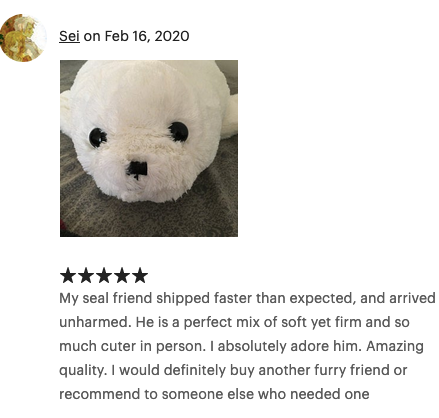The image size is (439, 418).
Task: Click review line starting 'much cuter in person'
Action: point(242,346)
